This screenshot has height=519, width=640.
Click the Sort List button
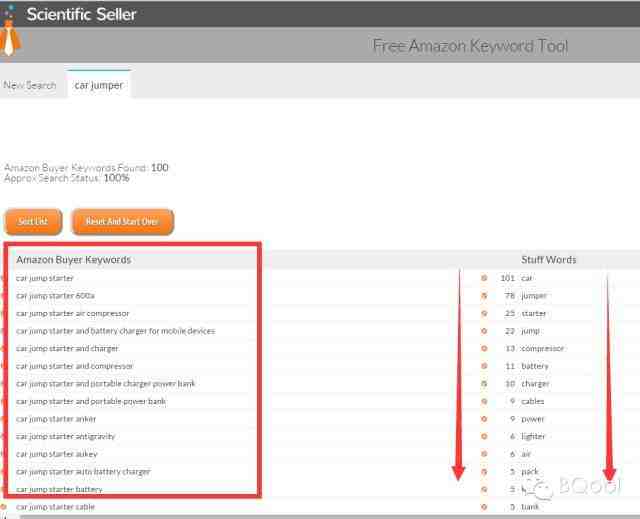pos(33,222)
